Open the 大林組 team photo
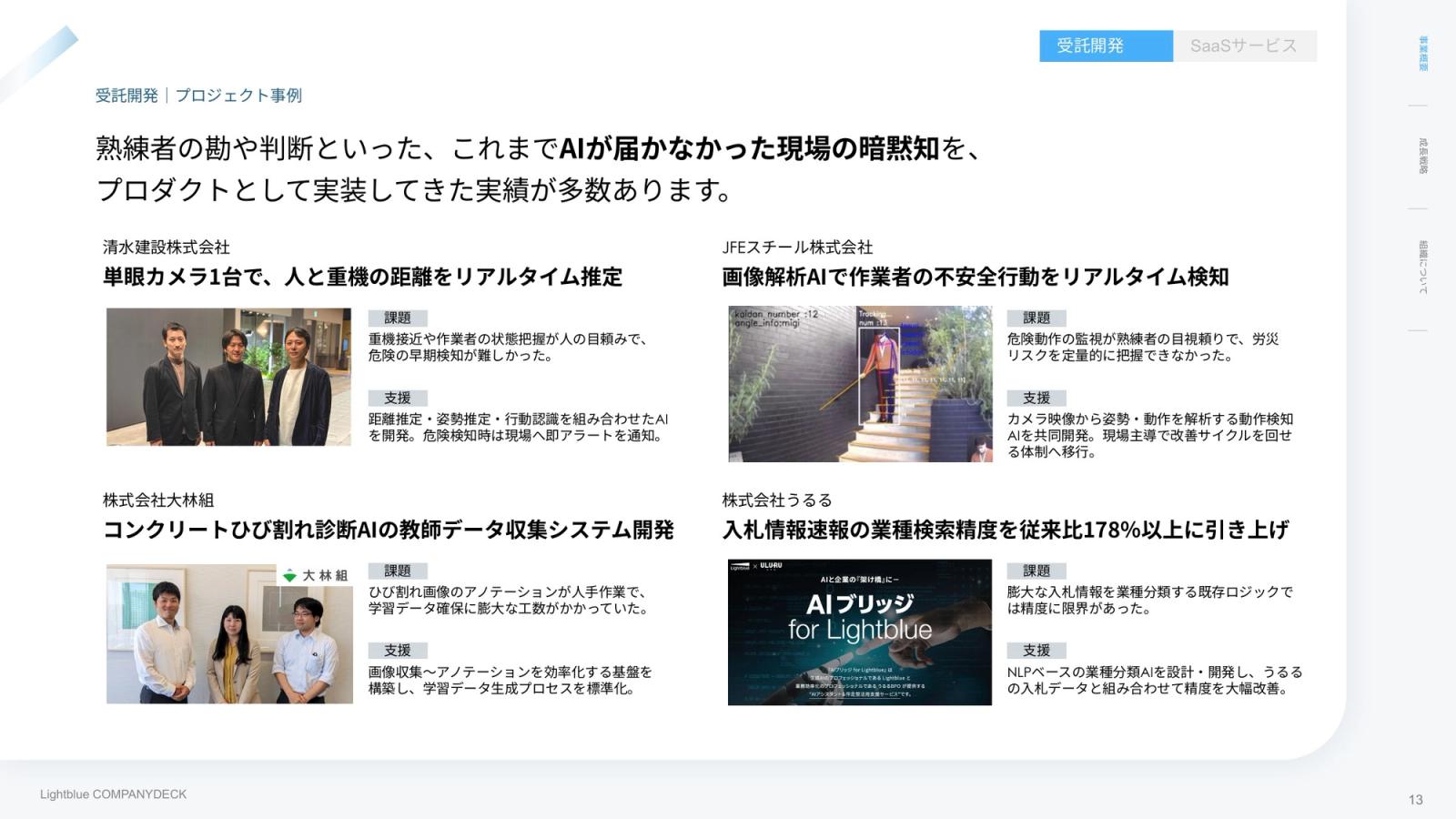Screen dimensions: 1456x819 [229, 633]
